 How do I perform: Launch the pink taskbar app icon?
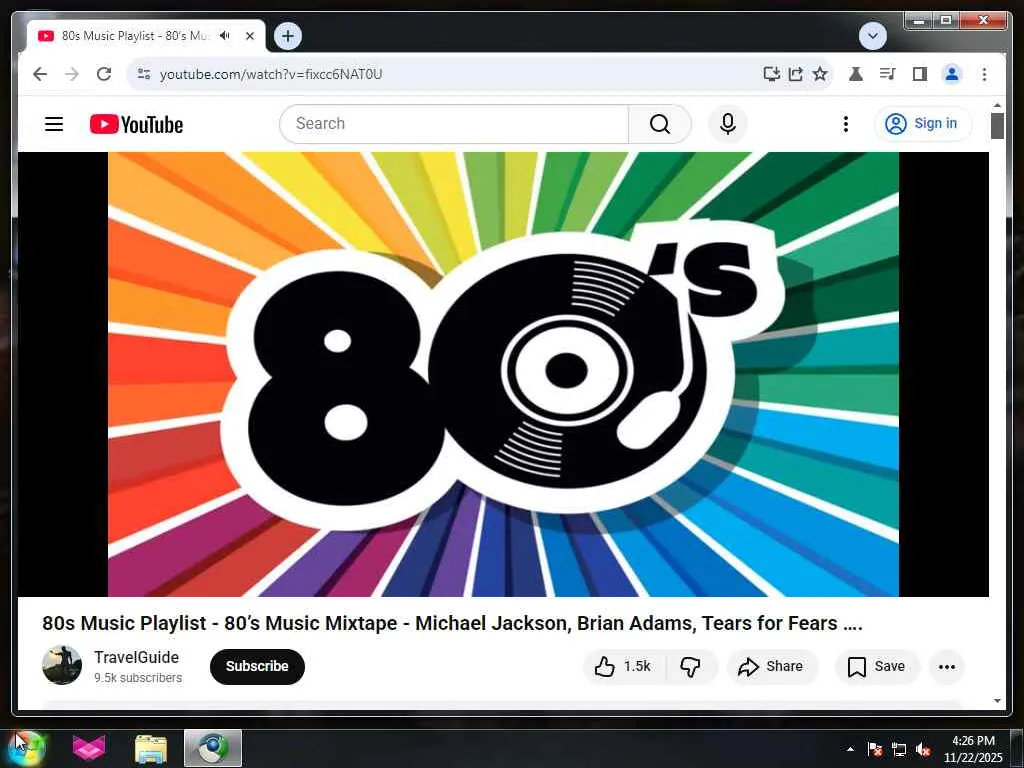tap(89, 748)
